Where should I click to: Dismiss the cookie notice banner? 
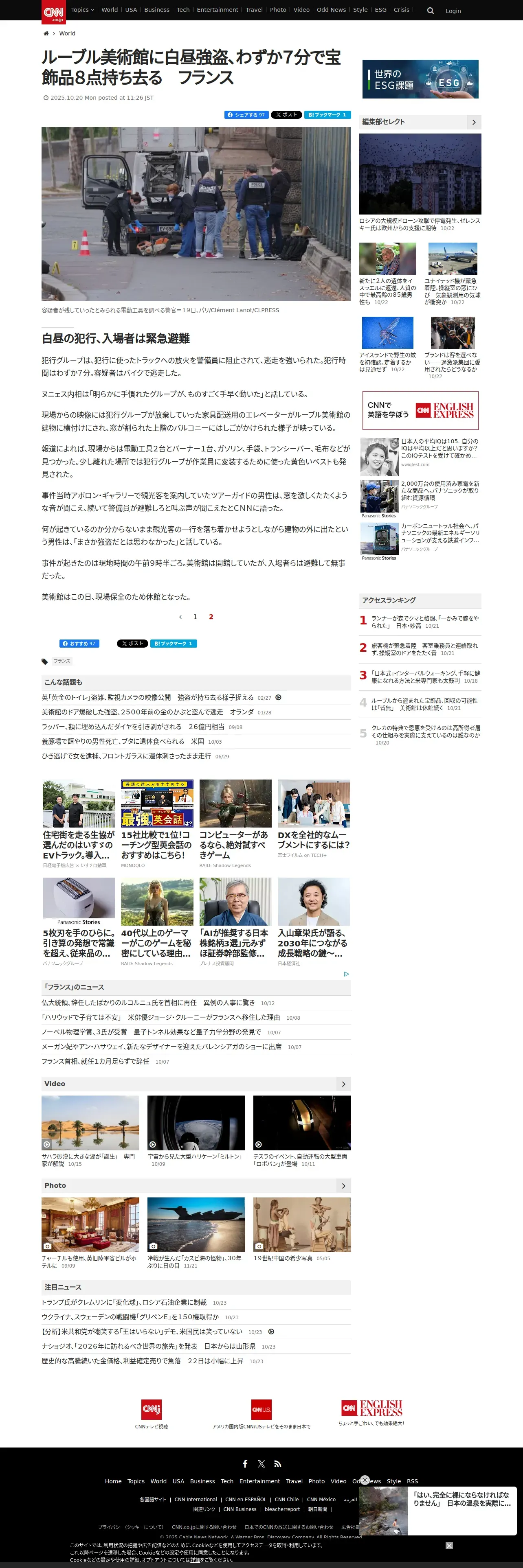click(449, 1546)
